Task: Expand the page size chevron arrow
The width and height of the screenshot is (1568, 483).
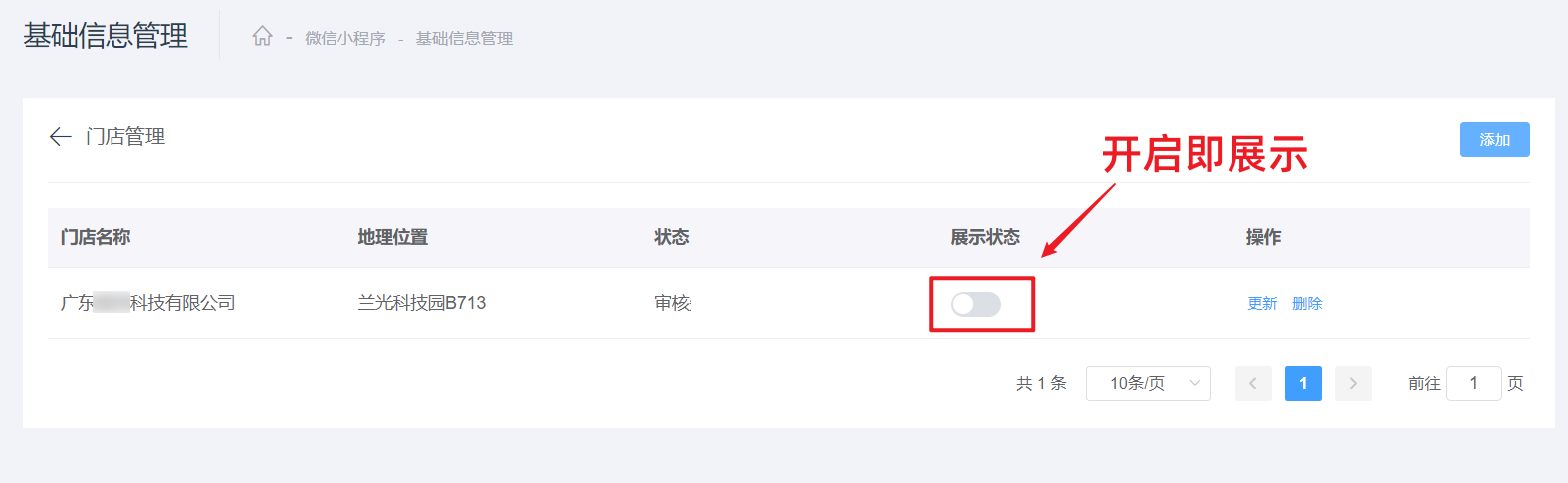Action: point(1194,383)
